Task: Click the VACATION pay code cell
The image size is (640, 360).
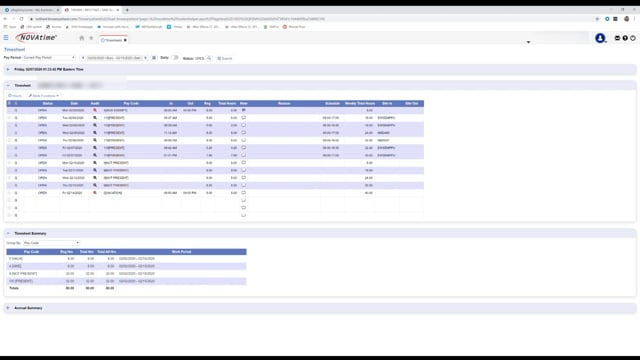Action: [113, 193]
